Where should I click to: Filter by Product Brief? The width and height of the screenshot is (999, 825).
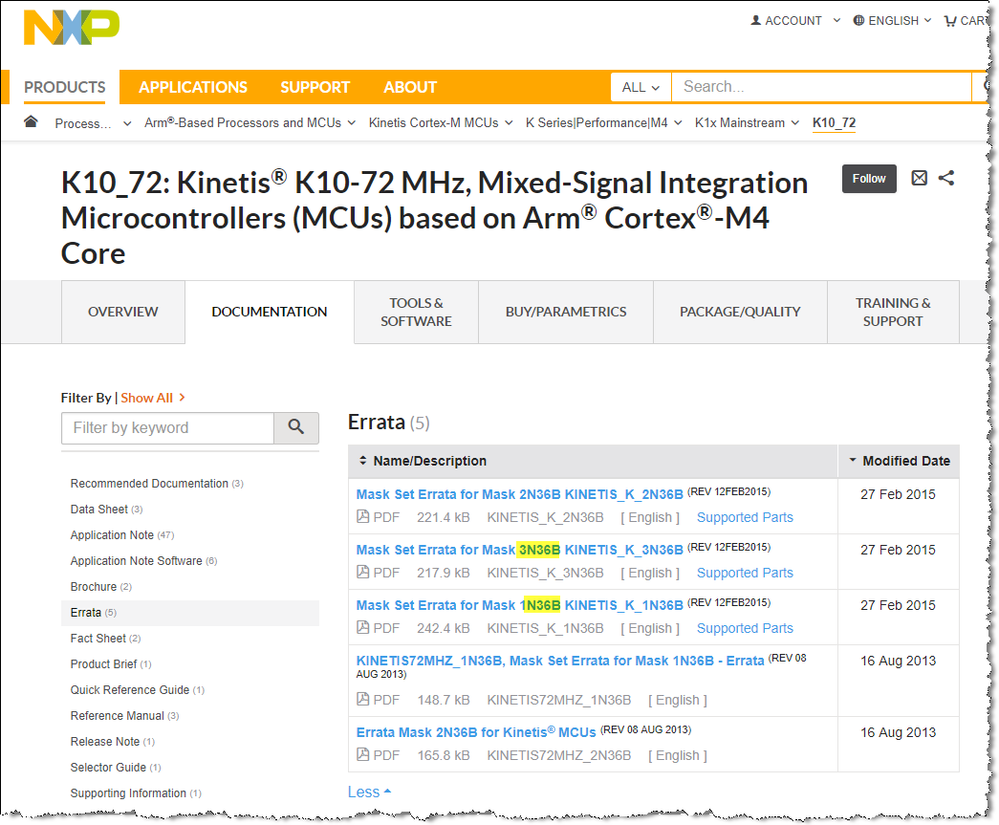pos(111,664)
